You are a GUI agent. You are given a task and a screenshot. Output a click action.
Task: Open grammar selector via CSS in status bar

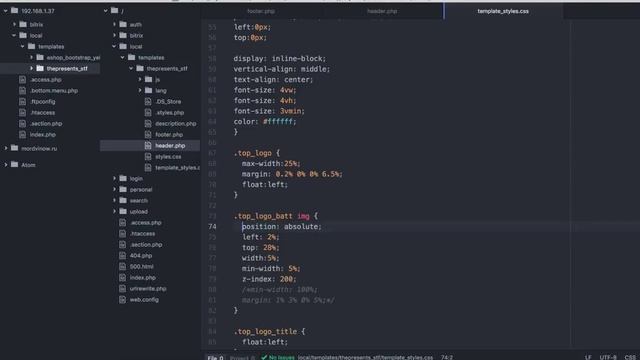click(630, 358)
